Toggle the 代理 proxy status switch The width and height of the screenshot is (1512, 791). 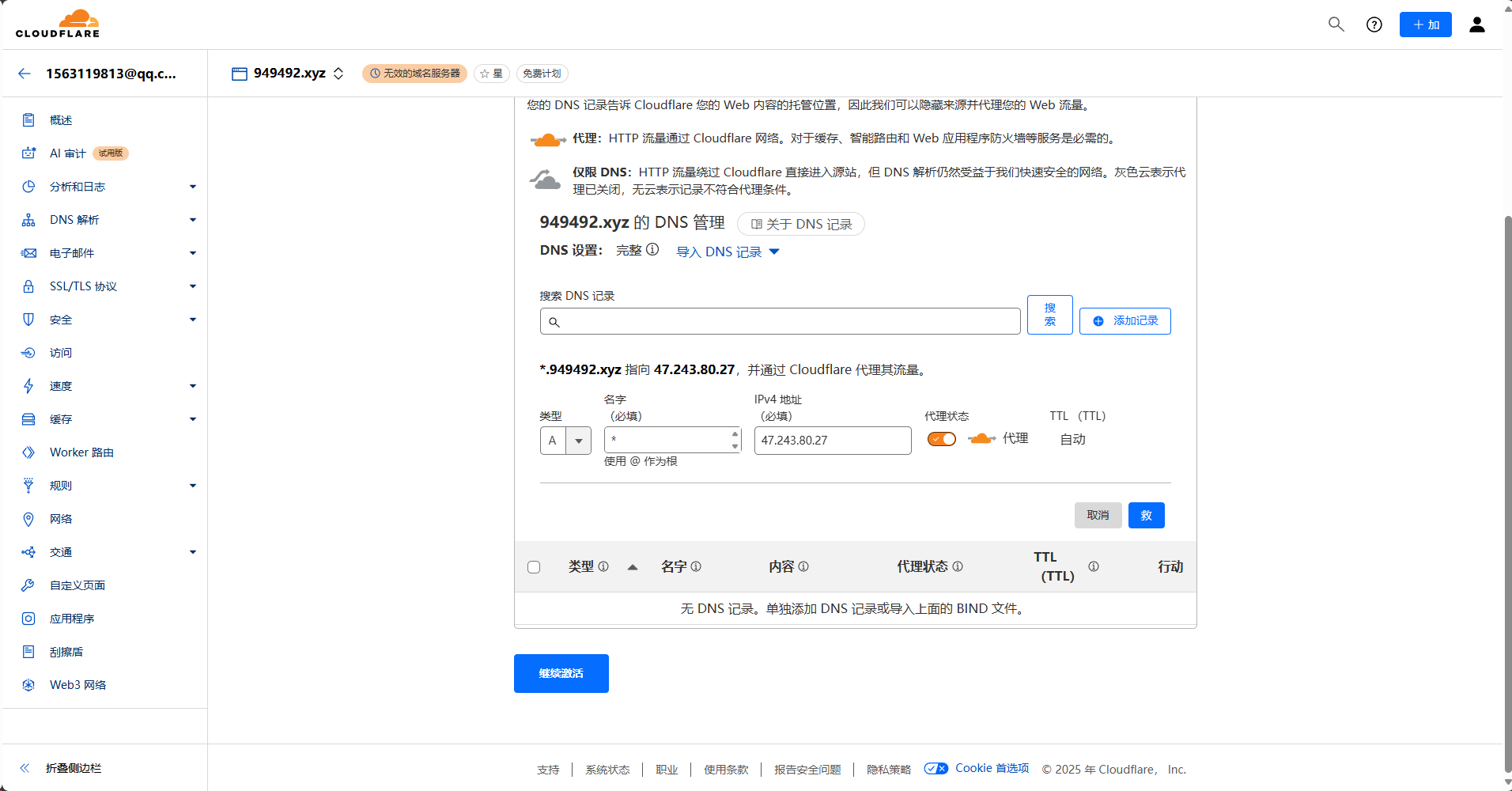pyautogui.click(x=942, y=439)
